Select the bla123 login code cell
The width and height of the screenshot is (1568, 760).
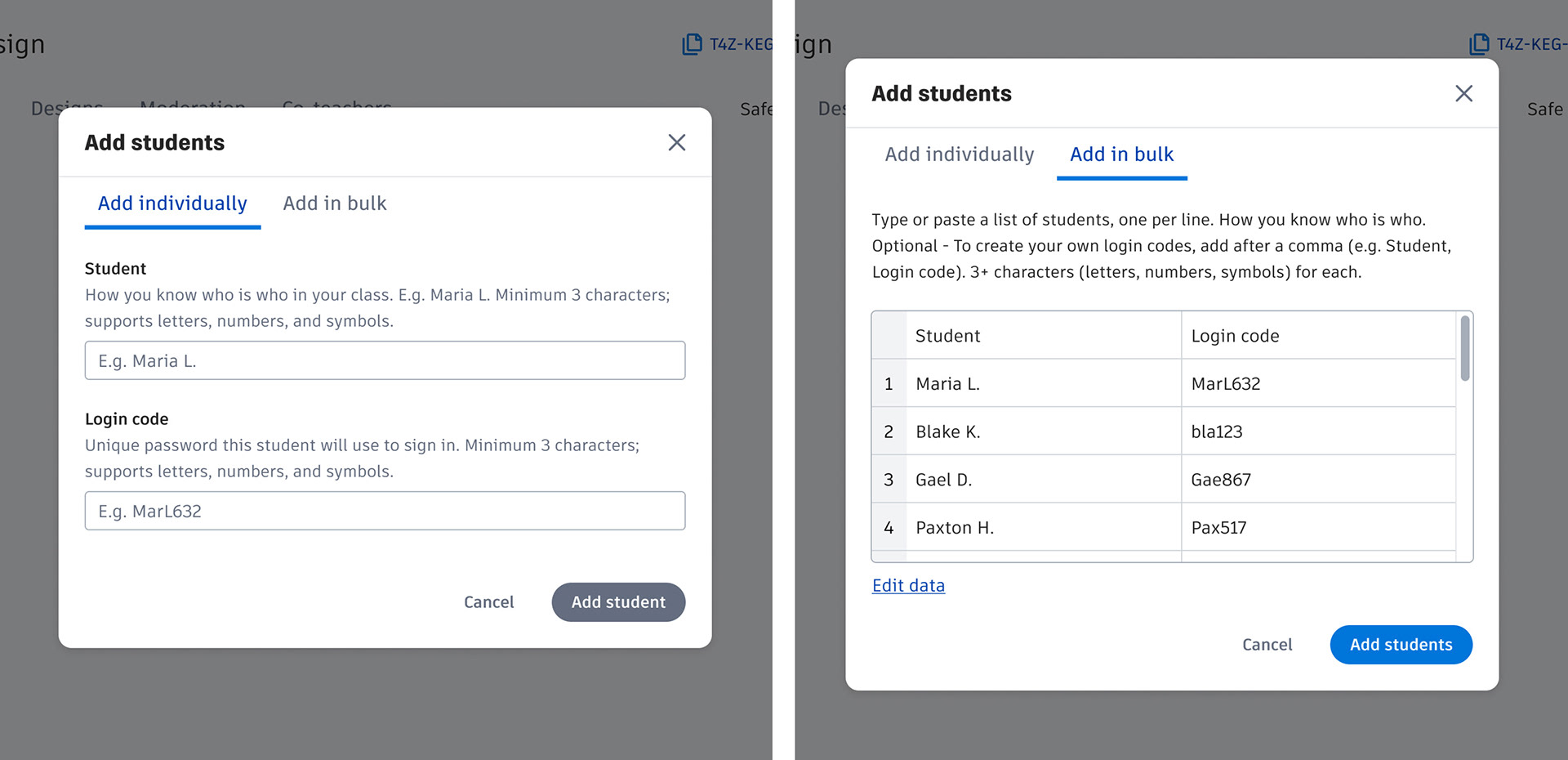click(1317, 431)
